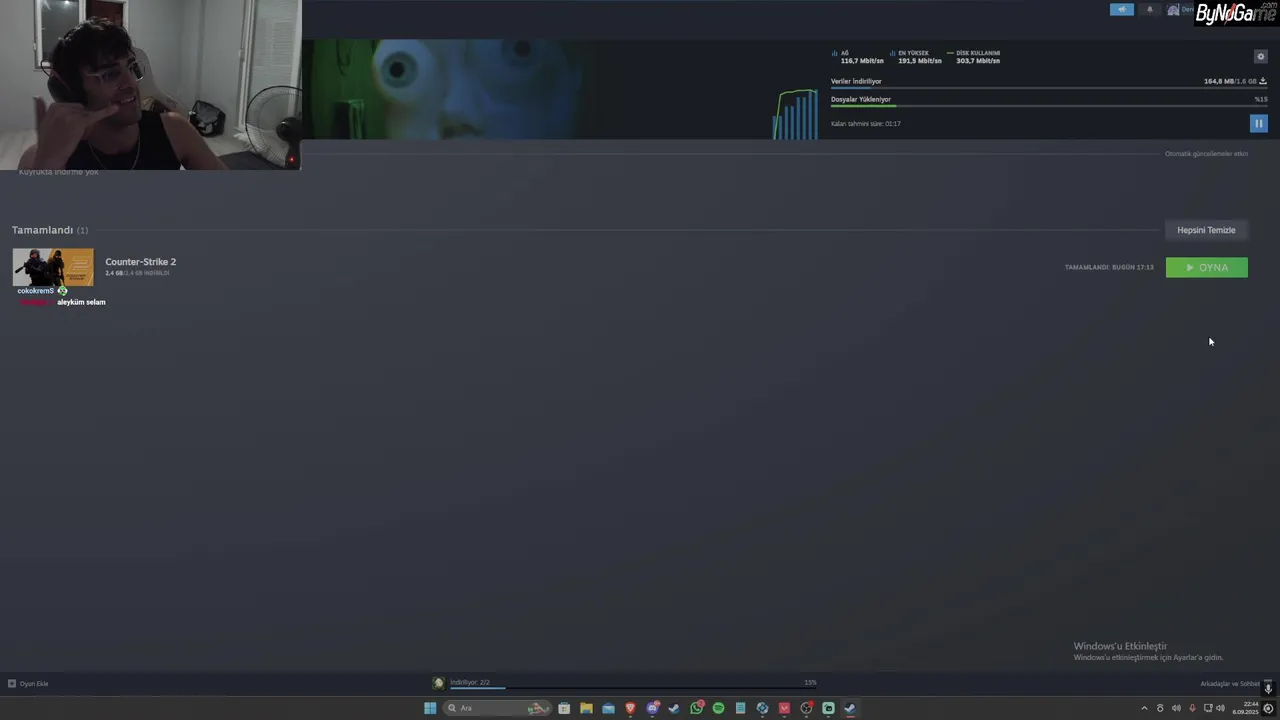Screen dimensions: 1280x720
Task: Click the download icon next to 164,8 MB
Action: point(1263,81)
